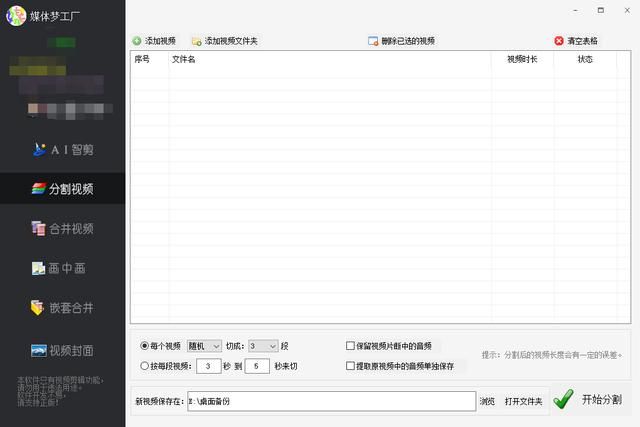Click the 媒体梦工厂 app logo icon
The height and width of the screenshot is (427, 640).
click(16, 16)
